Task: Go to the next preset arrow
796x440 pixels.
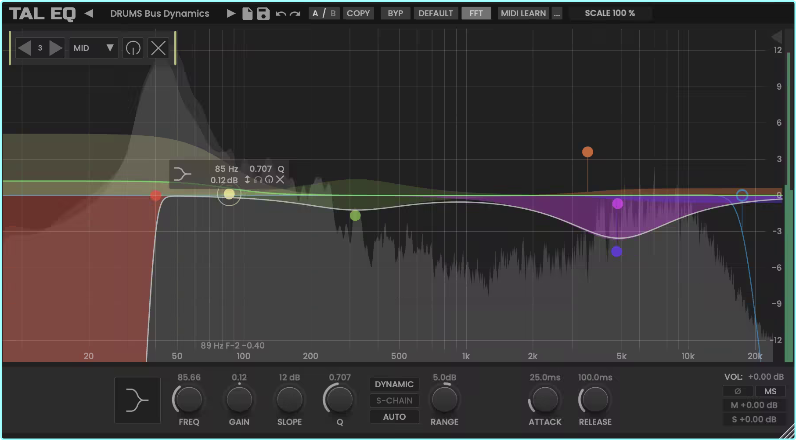Action: 231,14
